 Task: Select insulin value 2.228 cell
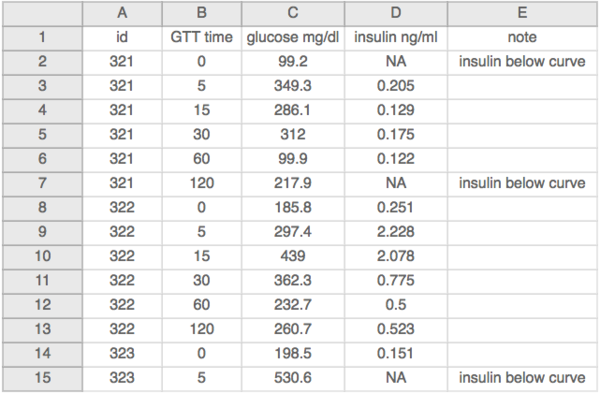pos(396,232)
